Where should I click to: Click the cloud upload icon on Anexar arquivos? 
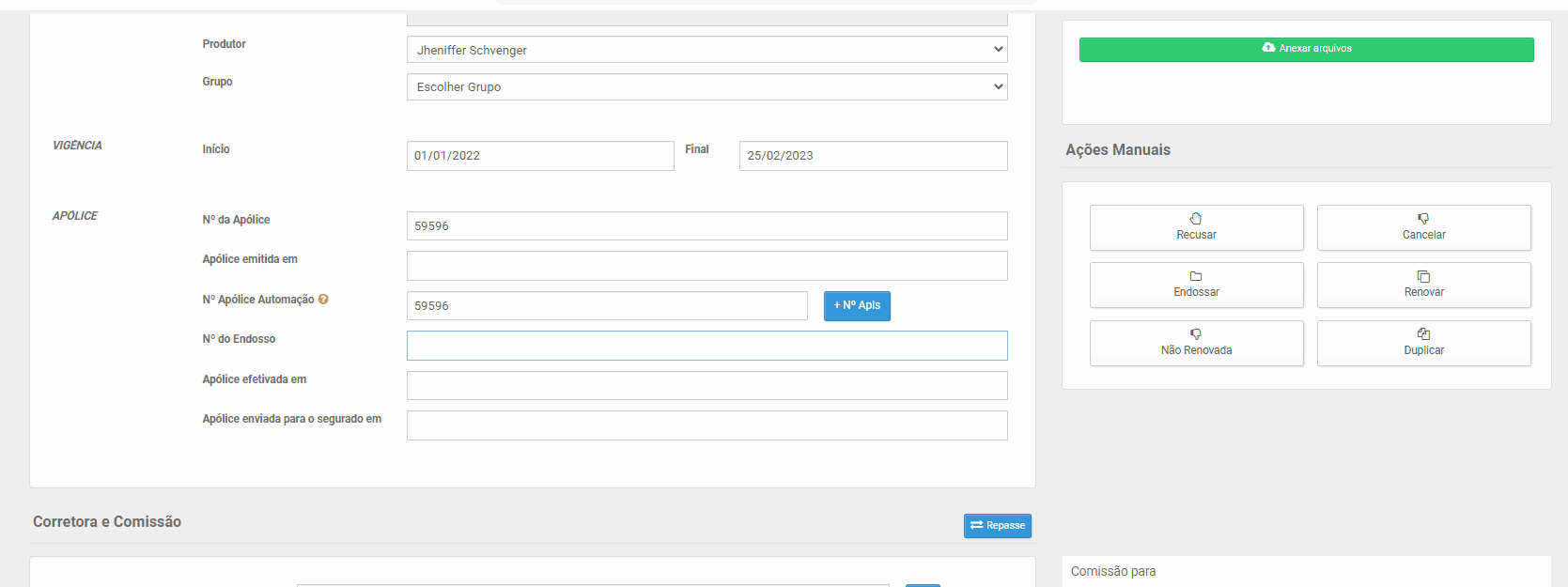pyautogui.click(x=1268, y=48)
